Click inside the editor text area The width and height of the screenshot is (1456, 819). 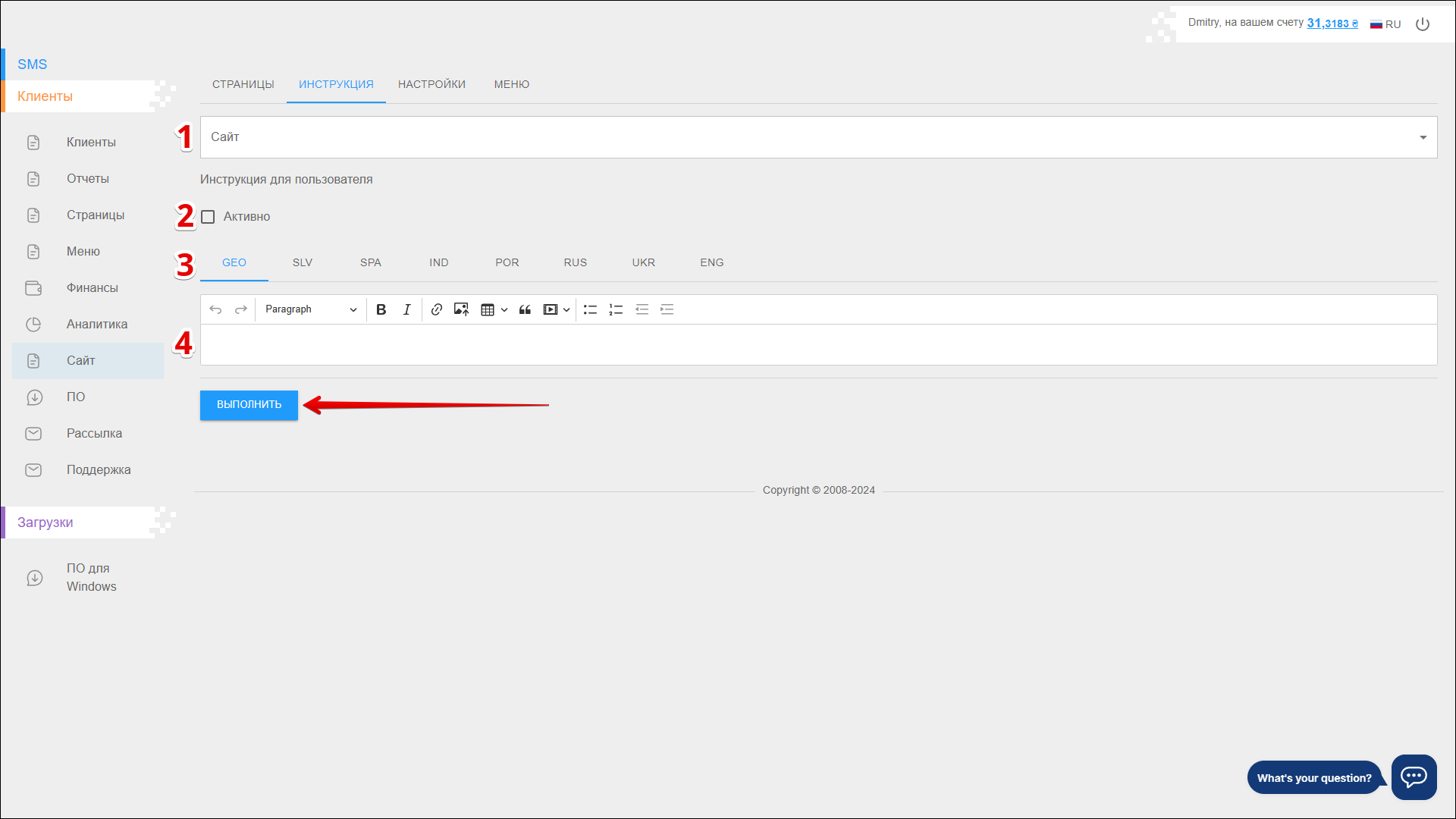pyautogui.click(x=817, y=345)
